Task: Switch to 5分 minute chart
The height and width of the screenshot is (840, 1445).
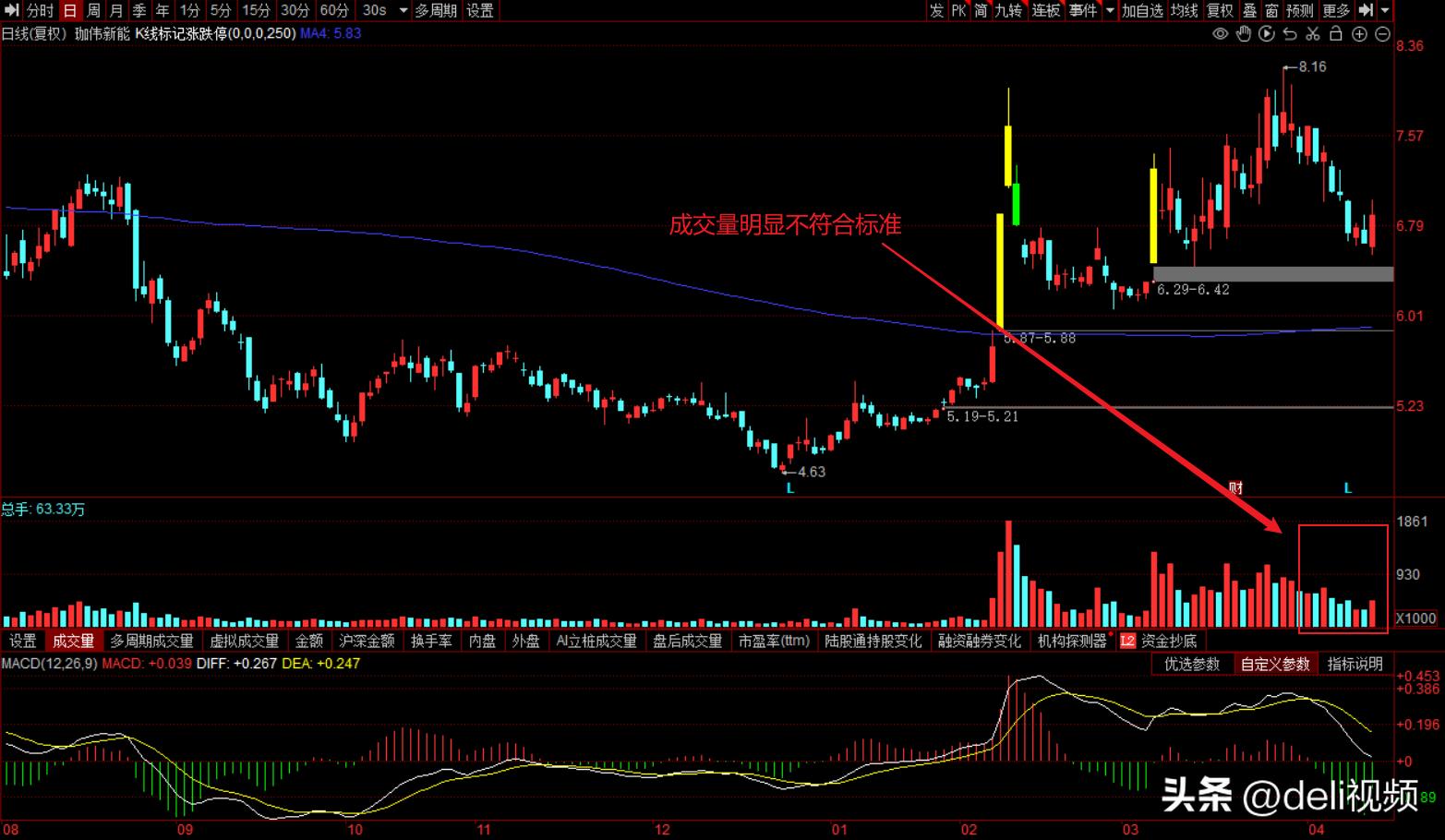Action: 220,10
